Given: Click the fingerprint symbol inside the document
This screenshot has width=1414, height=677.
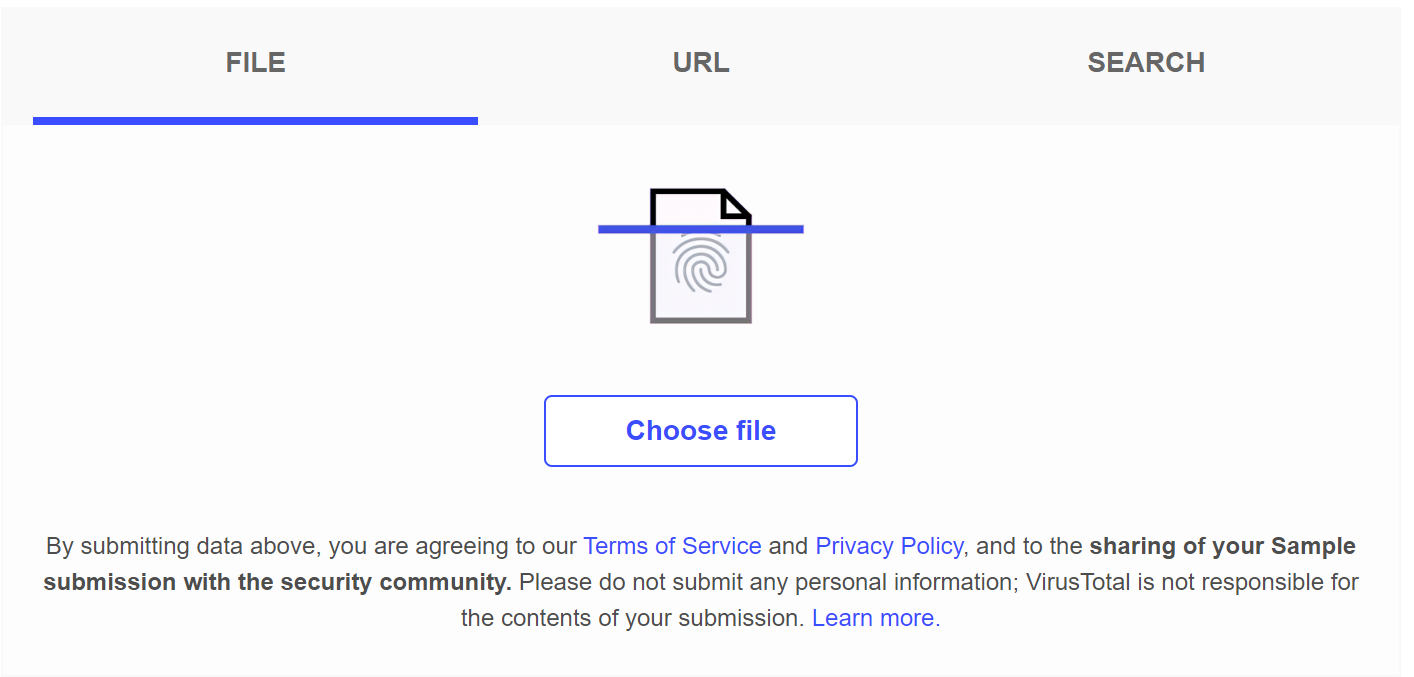Looking at the screenshot, I should (701, 265).
